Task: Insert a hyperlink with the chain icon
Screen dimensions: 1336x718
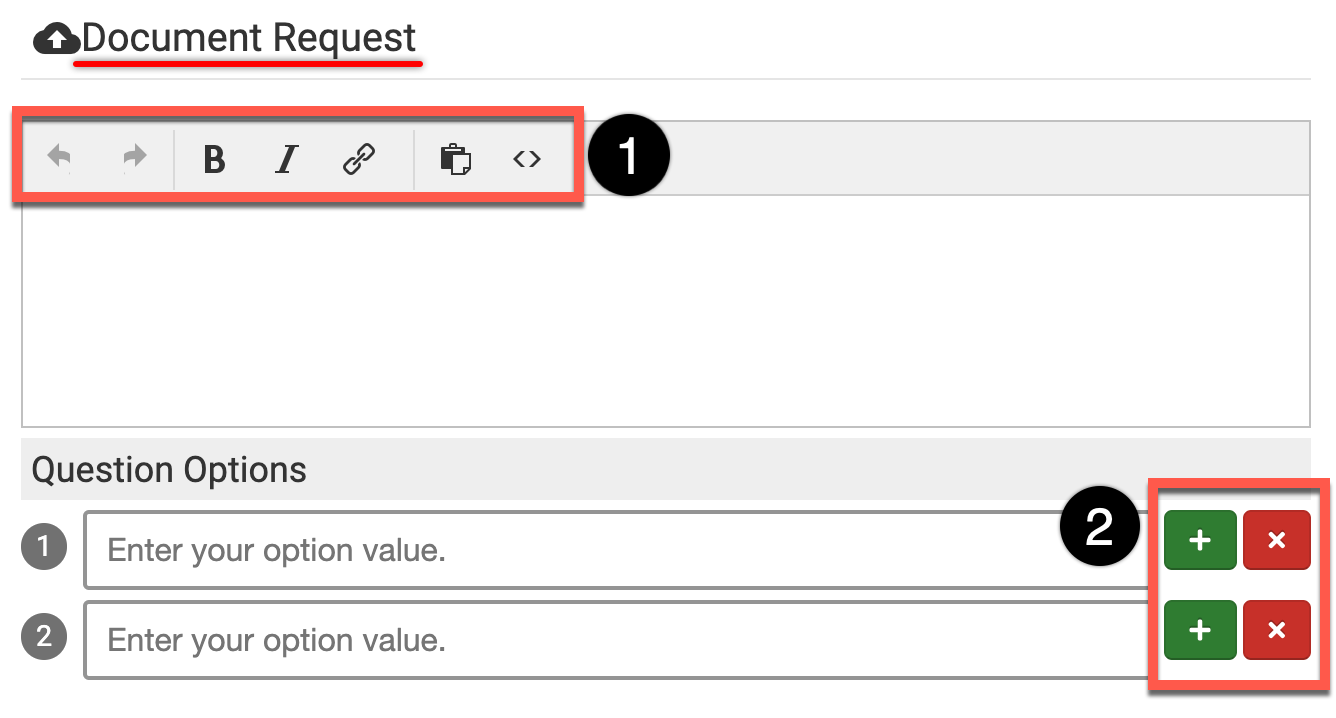Action: pyautogui.click(x=359, y=159)
